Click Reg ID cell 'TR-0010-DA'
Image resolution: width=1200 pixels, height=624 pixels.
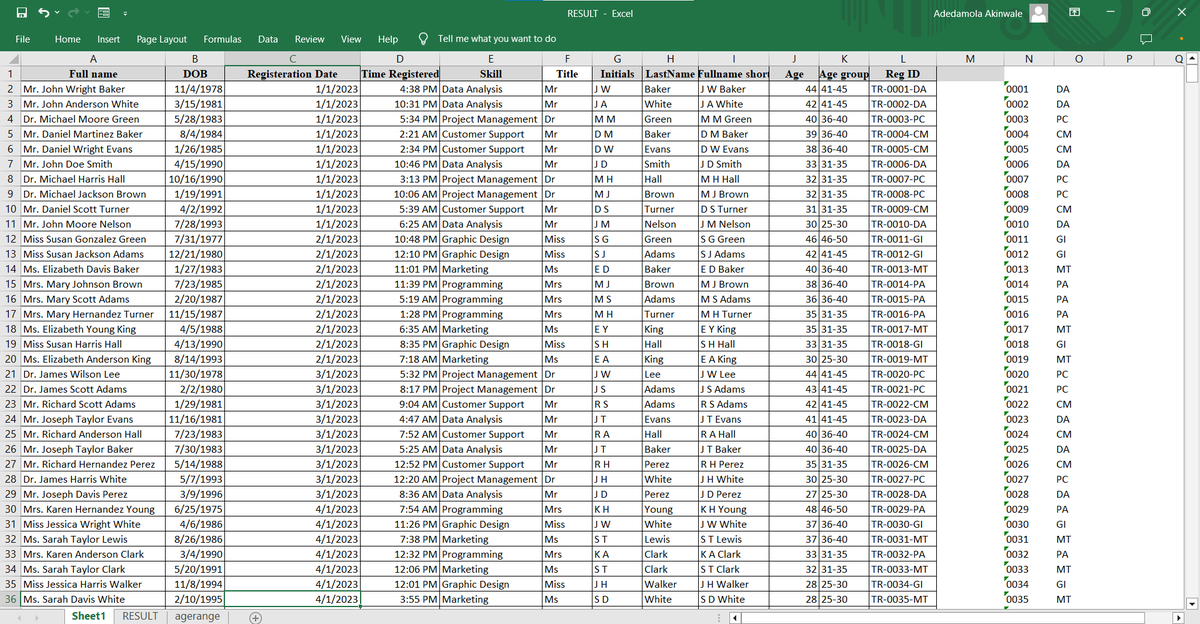(903, 224)
